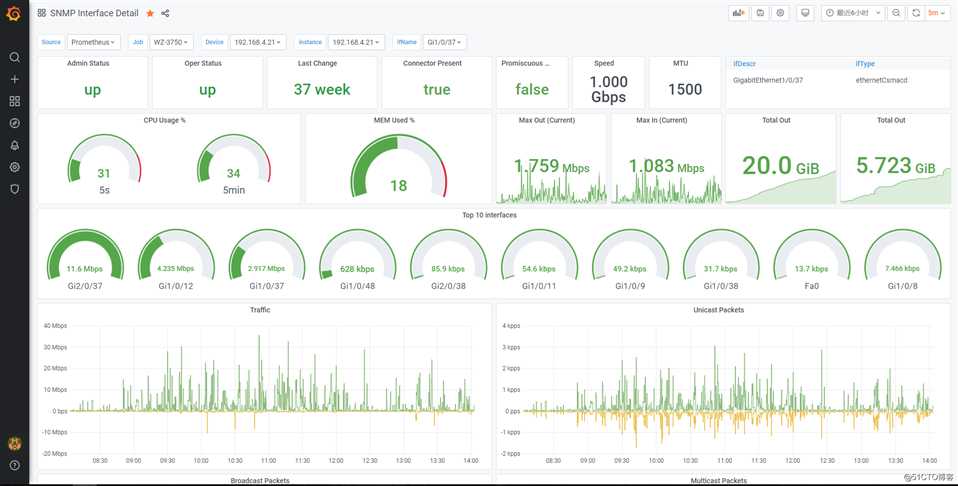Screen dimensions: 958x486
Task: Click the 5min CPU gauge
Action: 233,160
